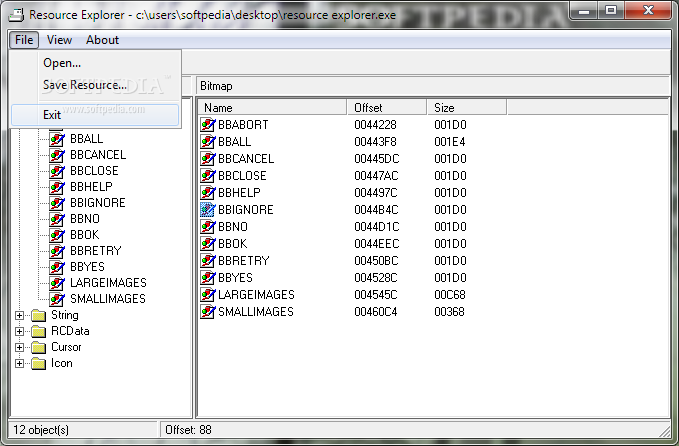Screen dimensions: 679x446
Task: Click the String folder icon
Action: click(x=39, y=315)
